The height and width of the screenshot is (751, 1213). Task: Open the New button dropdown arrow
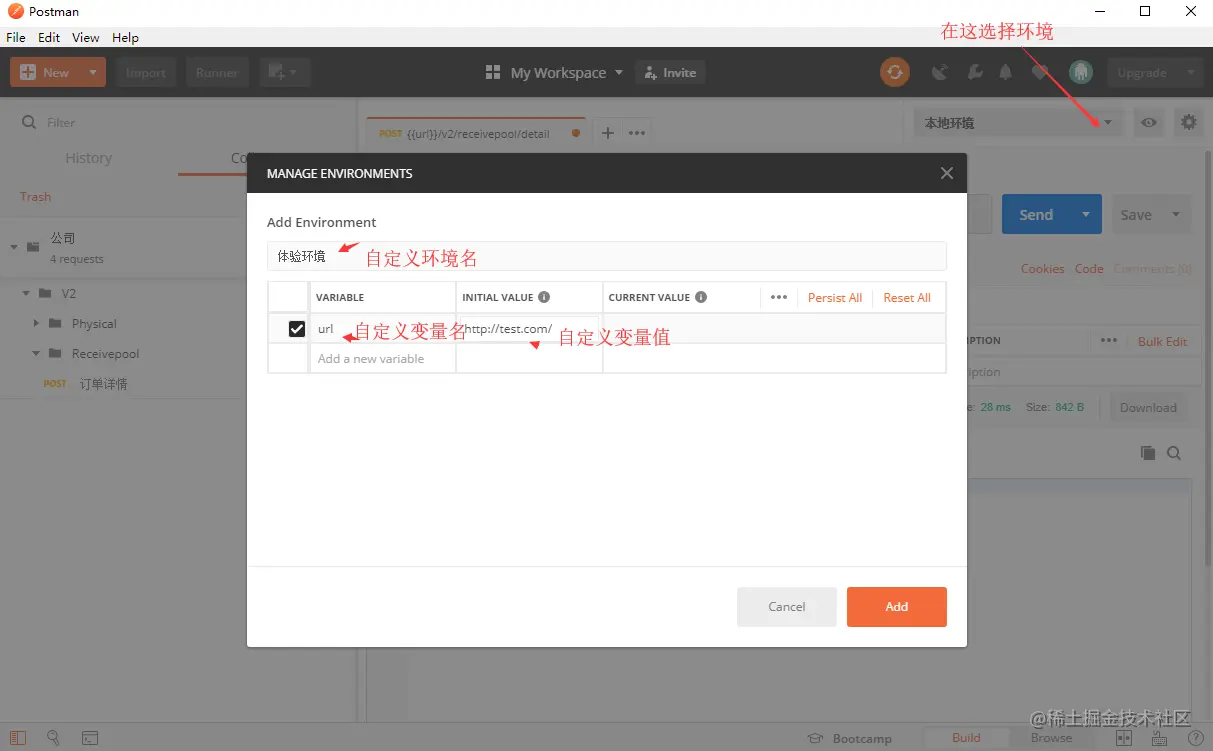[94, 72]
